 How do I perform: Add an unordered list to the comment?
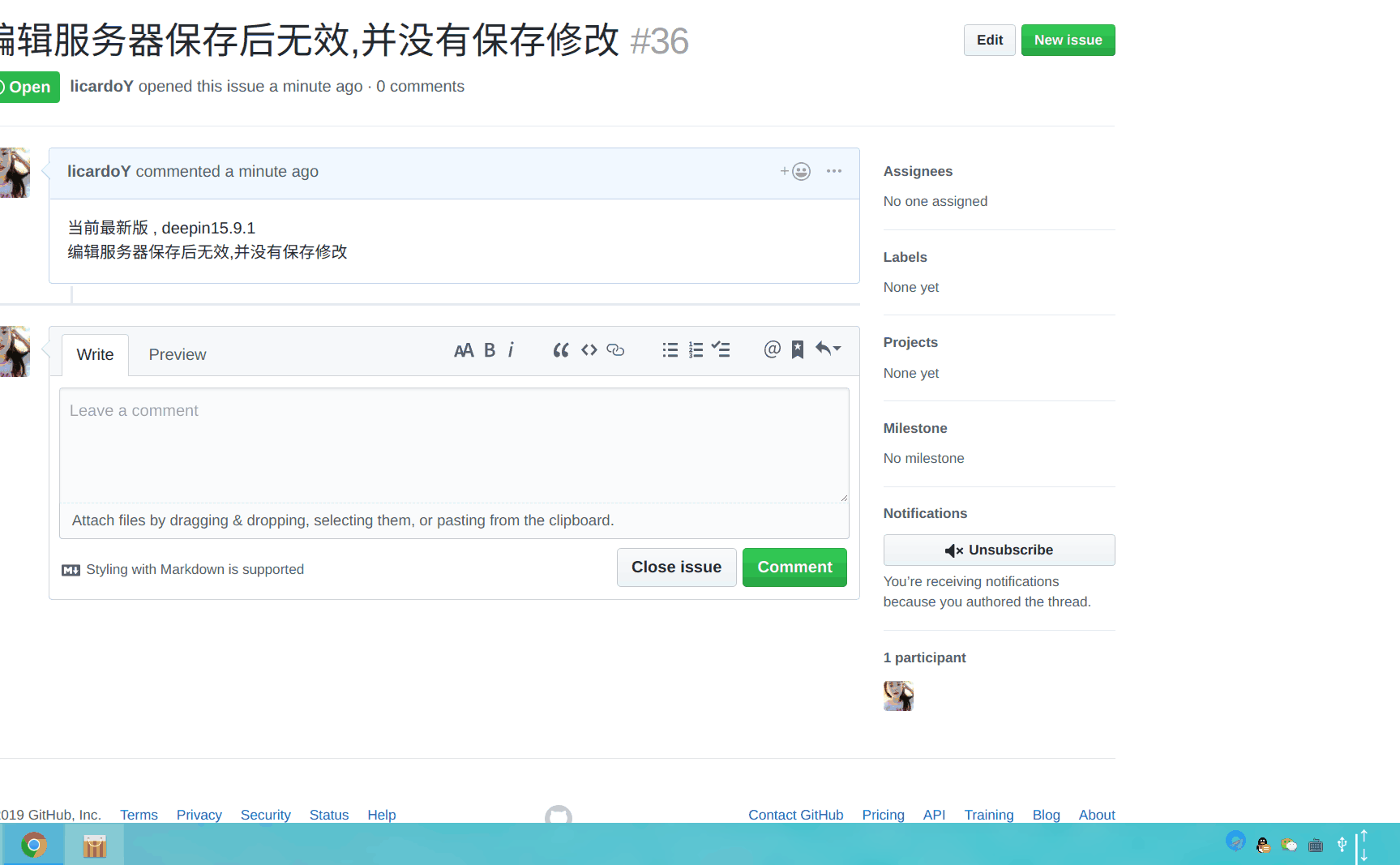click(x=670, y=349)
